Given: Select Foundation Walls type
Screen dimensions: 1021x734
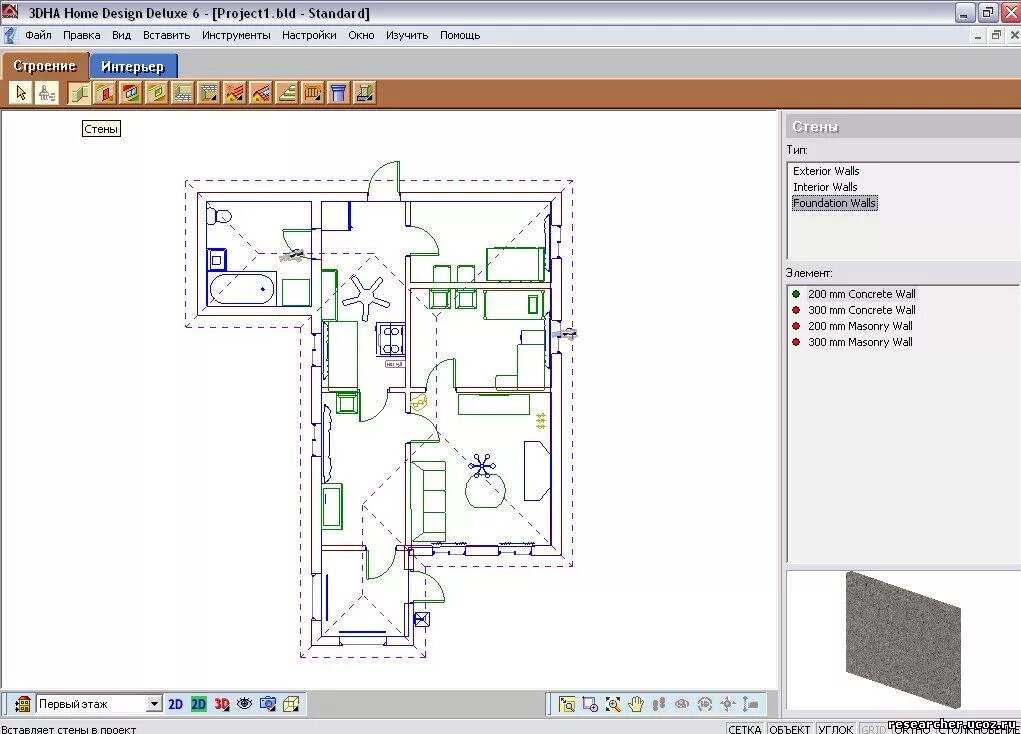Looking at the screenshot, I should tap(834, 203).
